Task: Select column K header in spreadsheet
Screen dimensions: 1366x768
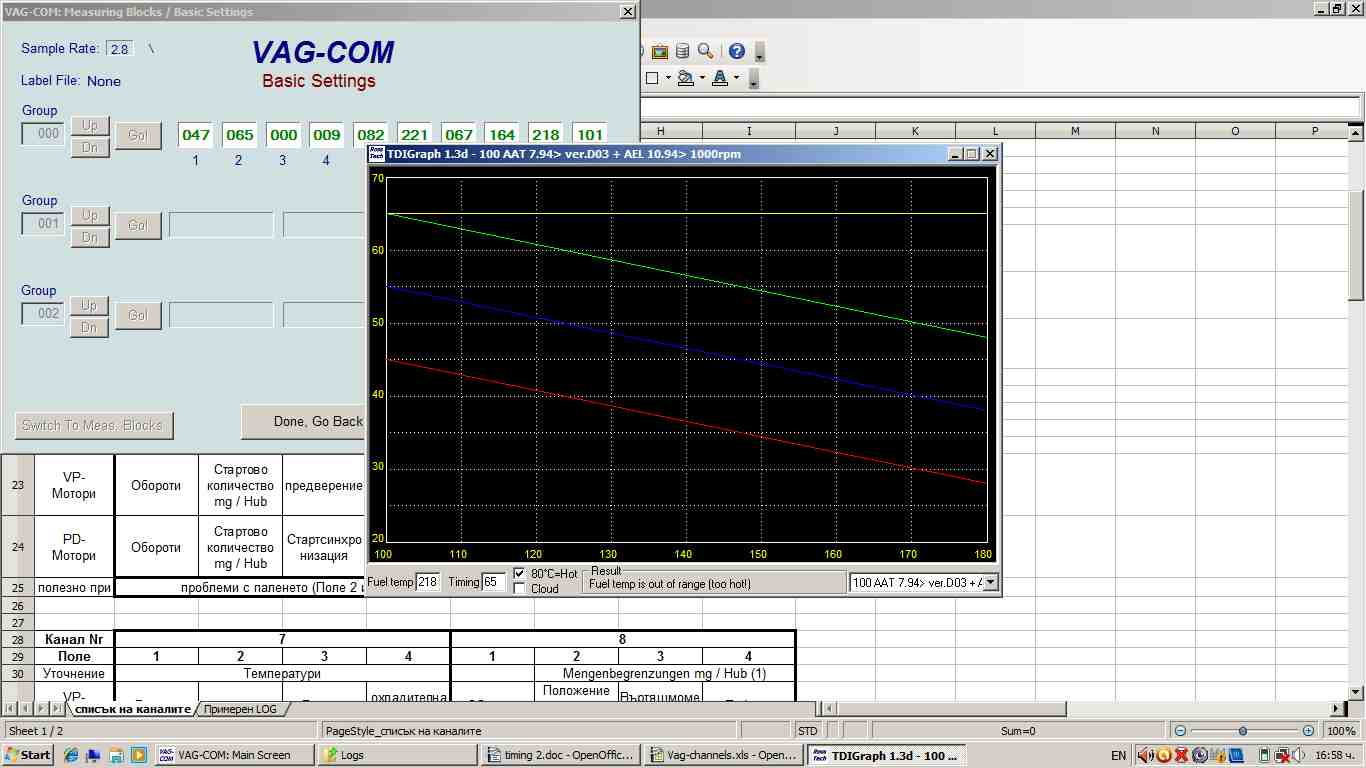Action: click(x=915, y=131)
